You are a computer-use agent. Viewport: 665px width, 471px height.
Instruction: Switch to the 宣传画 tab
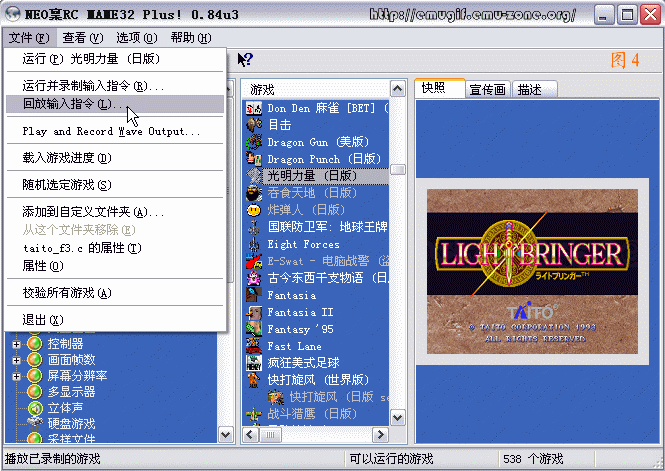click(x=488, y=90)
